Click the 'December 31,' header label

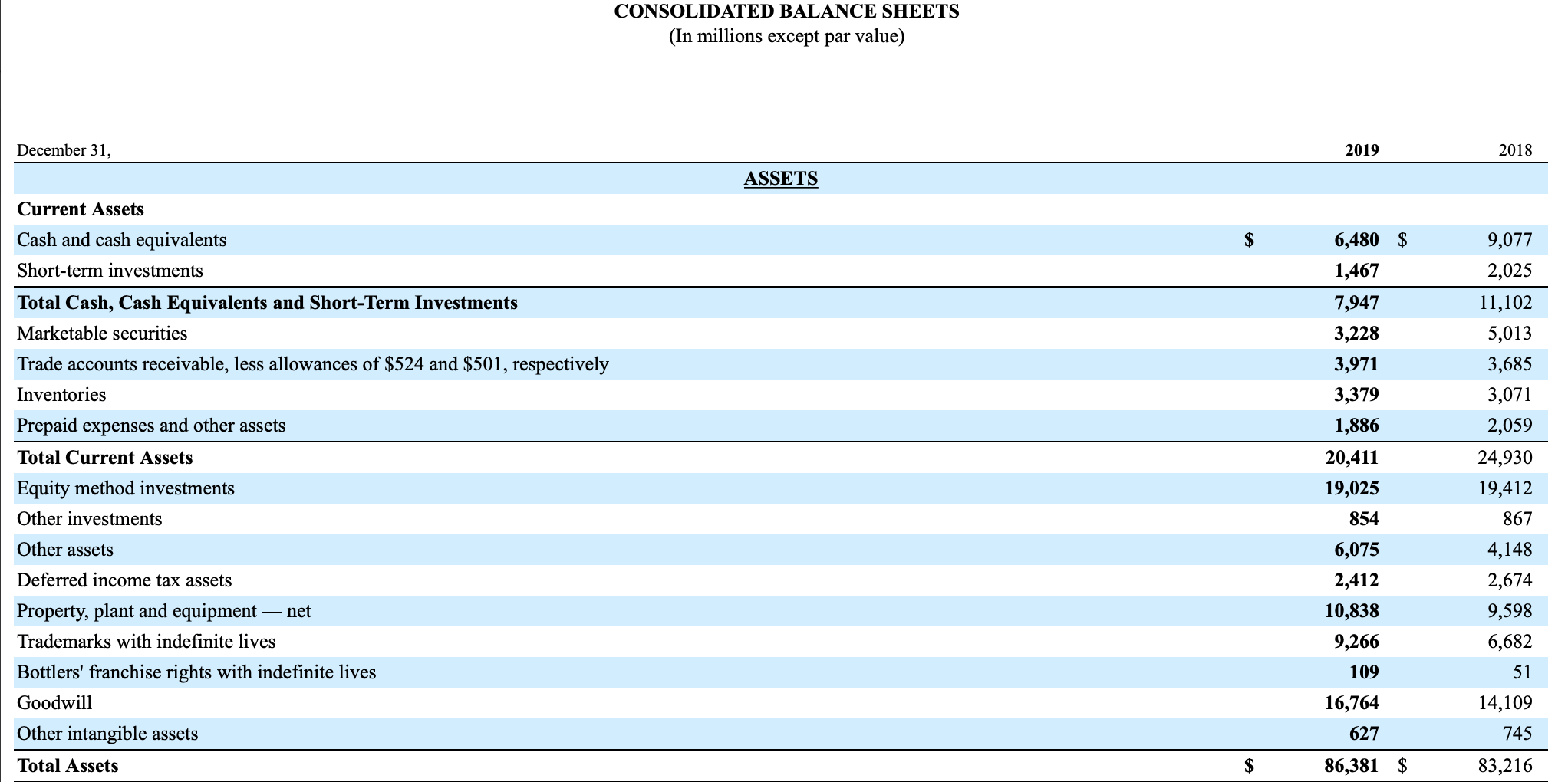coord(64,150)
